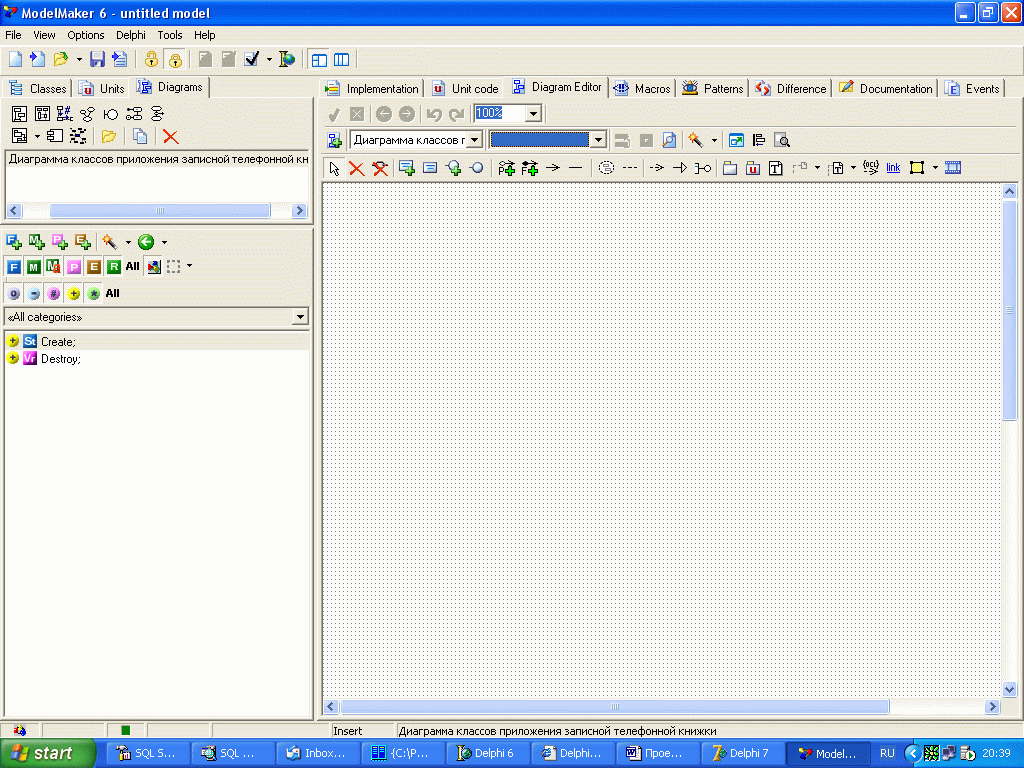
Task: Click the Add Property icon
Action: click(x=60, y=241)
